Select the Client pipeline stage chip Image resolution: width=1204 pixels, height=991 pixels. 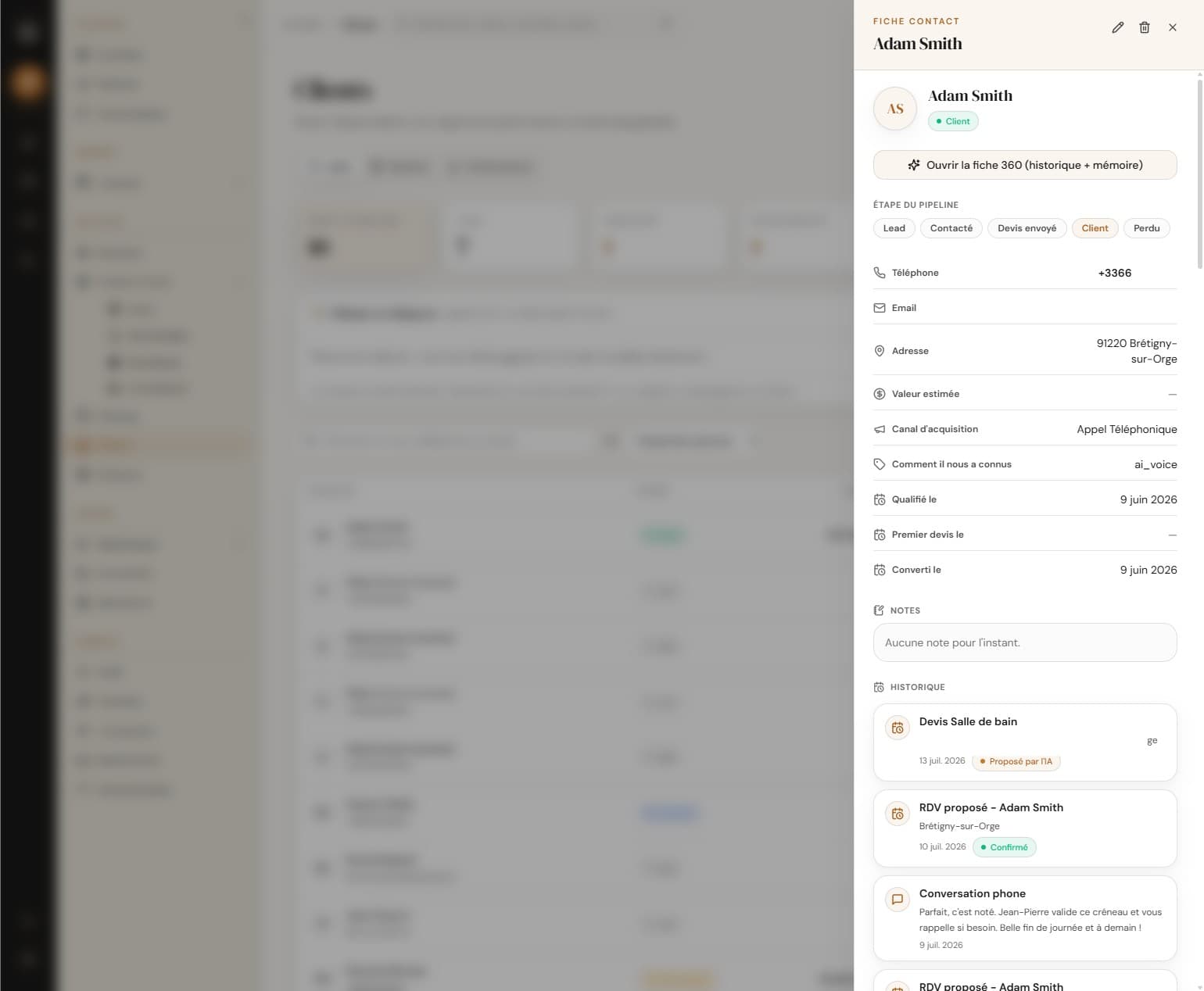1095,228
